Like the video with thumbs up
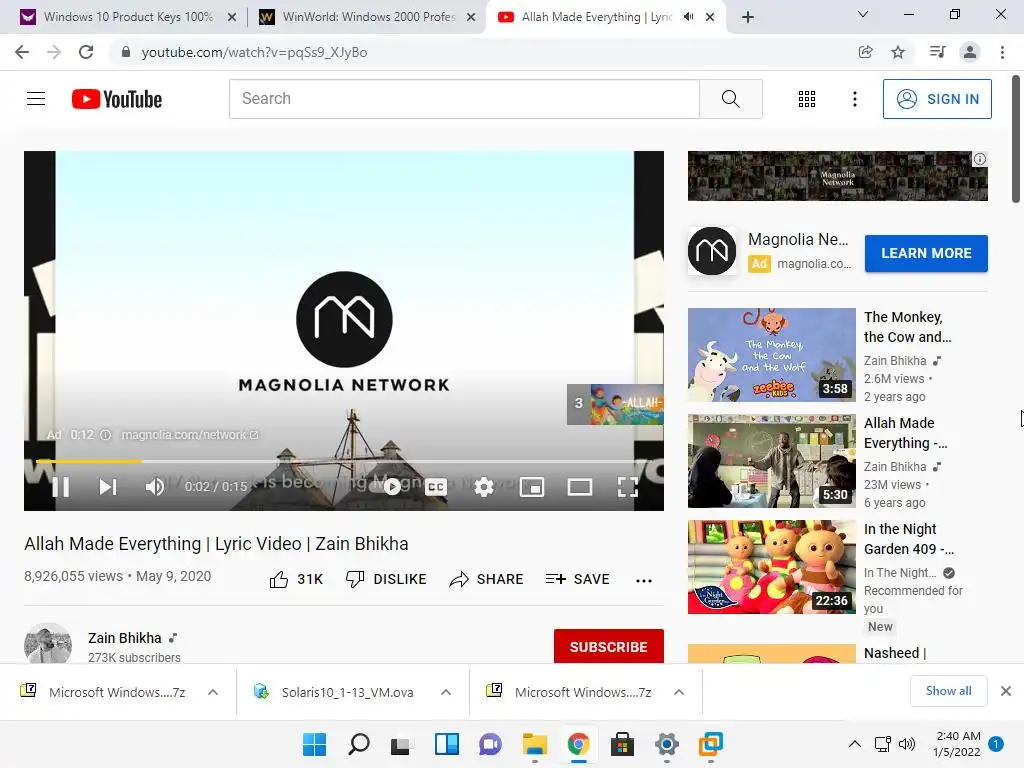The image size is (1024, 768). click(x=296, y=579)
